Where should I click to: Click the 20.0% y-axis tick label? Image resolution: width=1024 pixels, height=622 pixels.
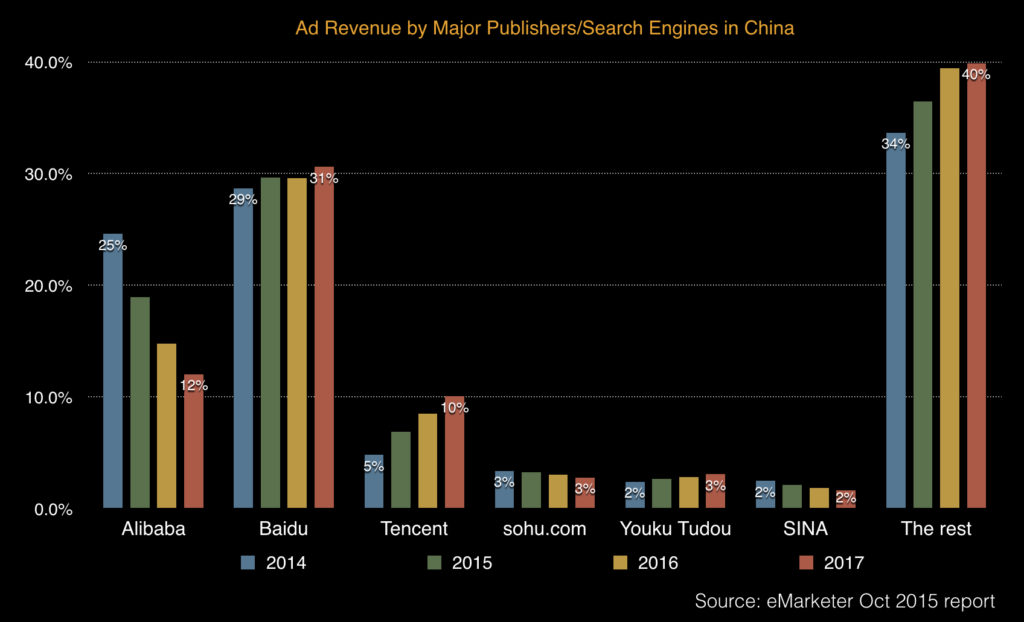[47, 286]
